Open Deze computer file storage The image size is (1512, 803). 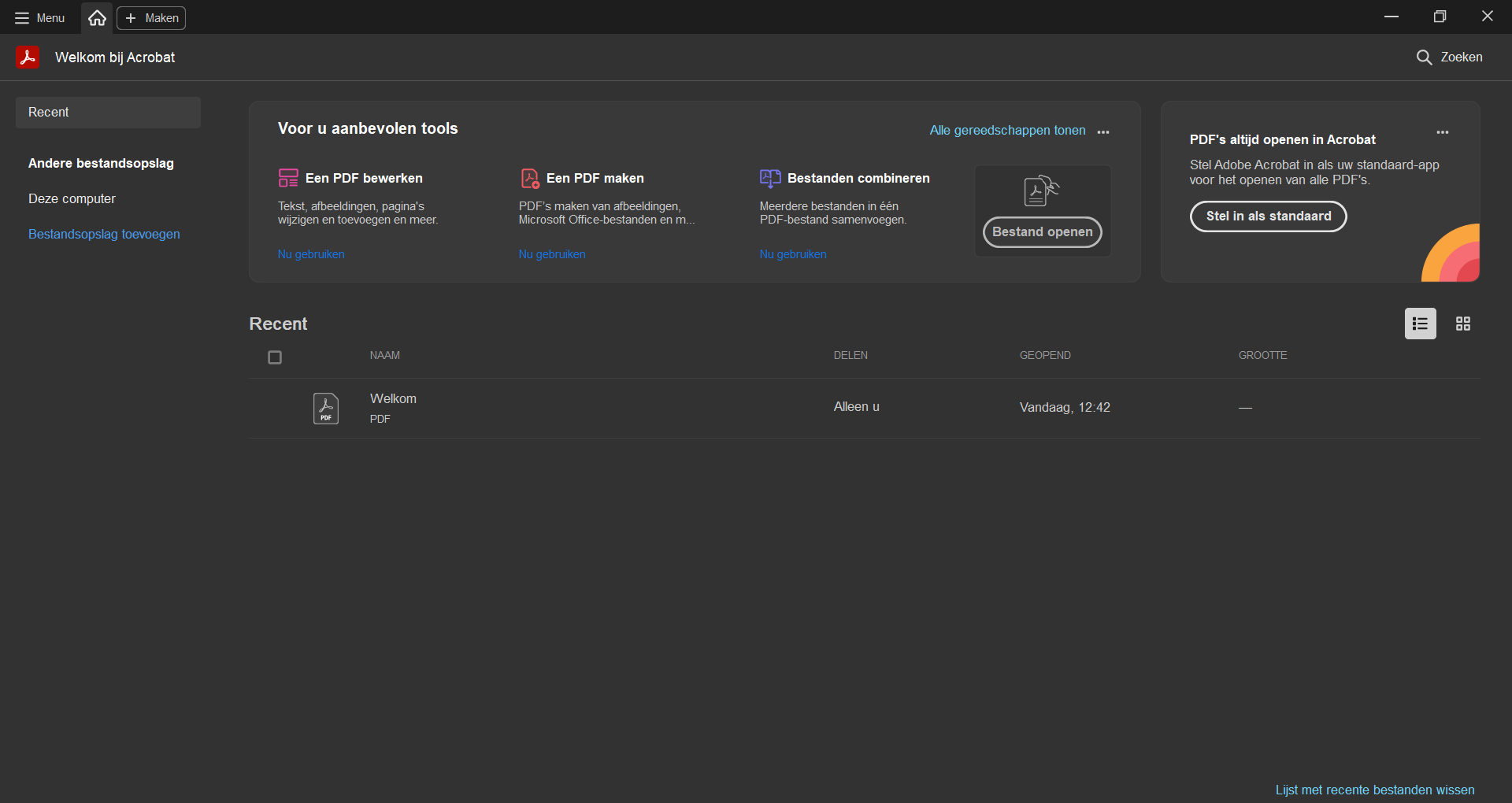click(72, 199)
